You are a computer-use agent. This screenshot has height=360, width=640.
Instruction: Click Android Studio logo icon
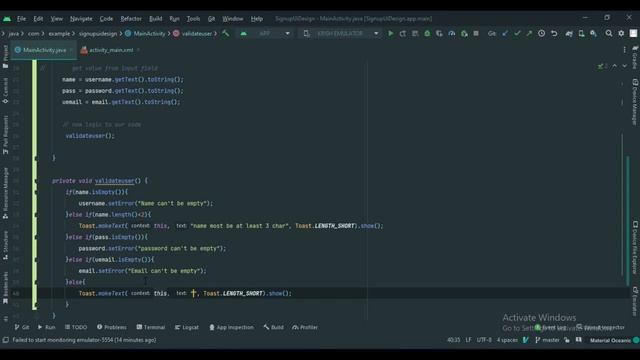click(x=7, y=19)
